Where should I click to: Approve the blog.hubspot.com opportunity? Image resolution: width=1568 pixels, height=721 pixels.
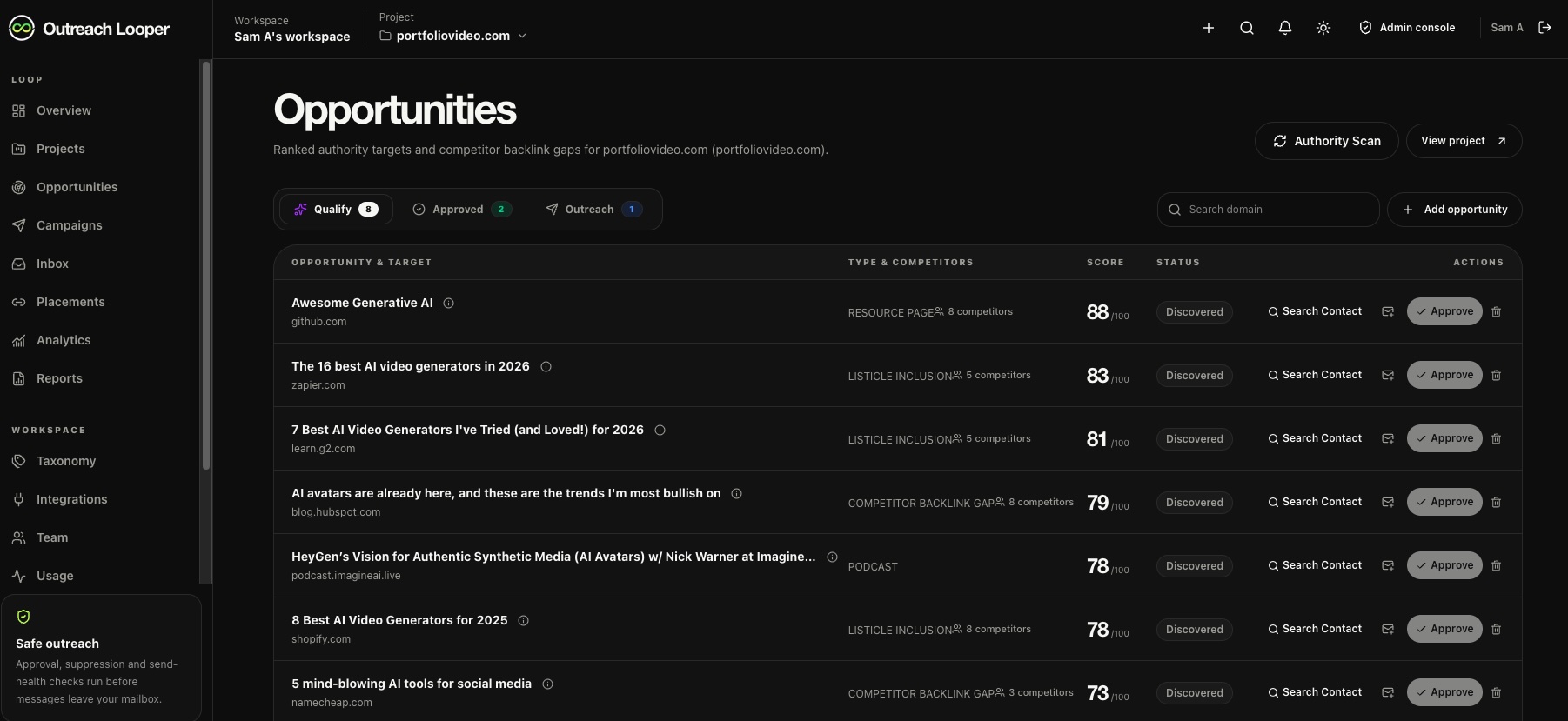click(x=1444, y=502)
